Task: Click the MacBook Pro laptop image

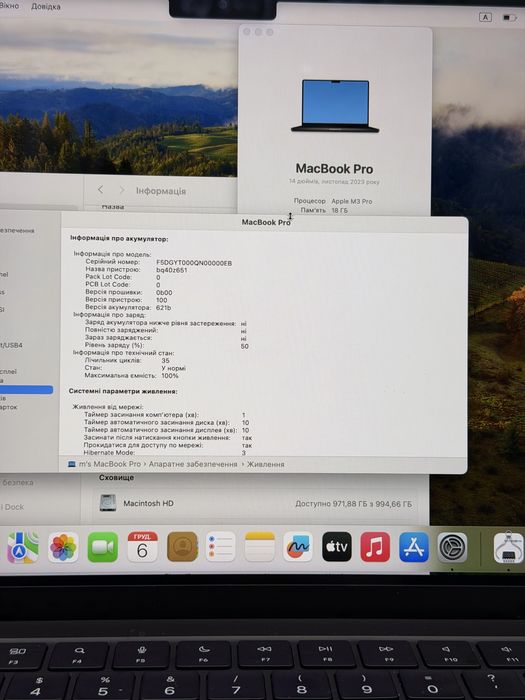Action: tap(335, 106)
